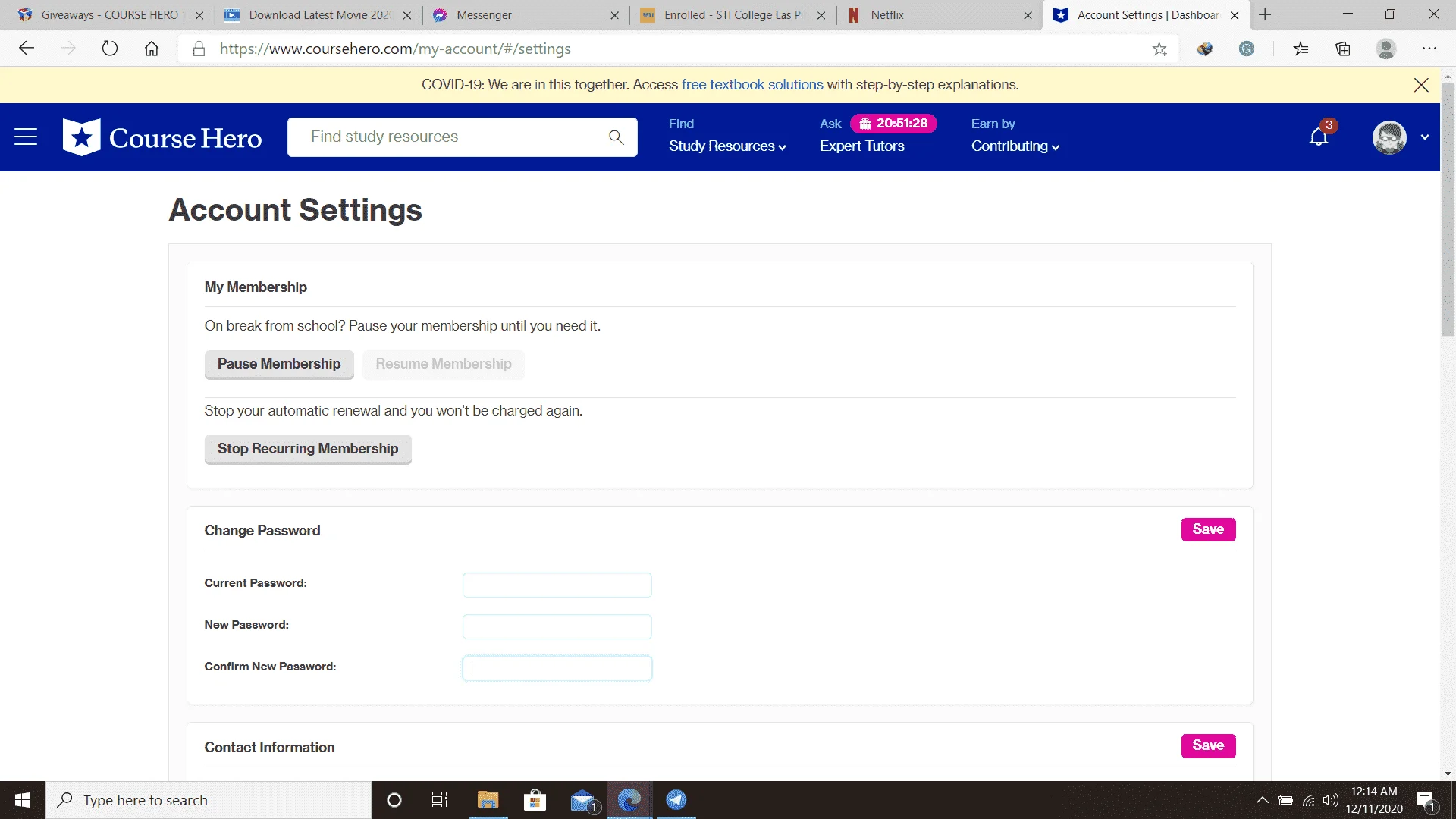
Task: Save the Contact Information section
Action: tap(1208, 745)
